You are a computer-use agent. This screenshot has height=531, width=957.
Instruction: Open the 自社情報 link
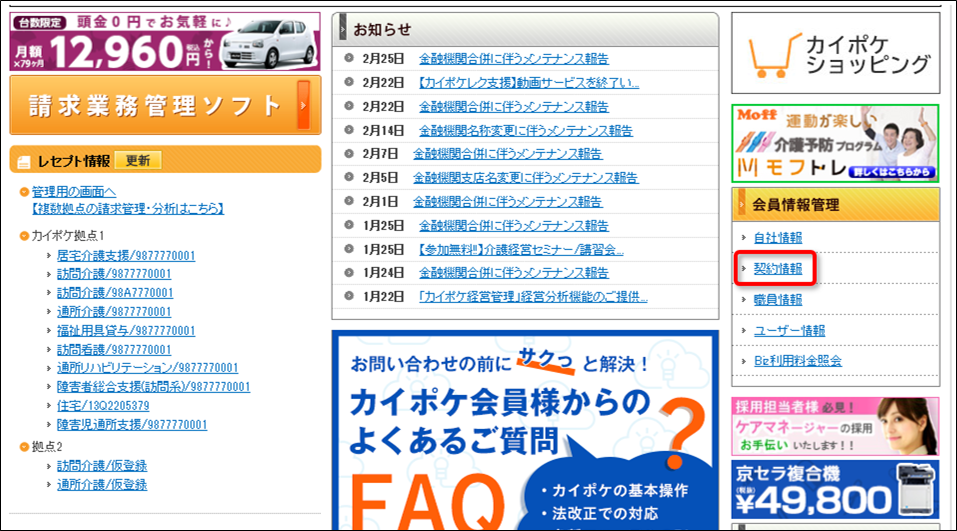click(778, 237)
